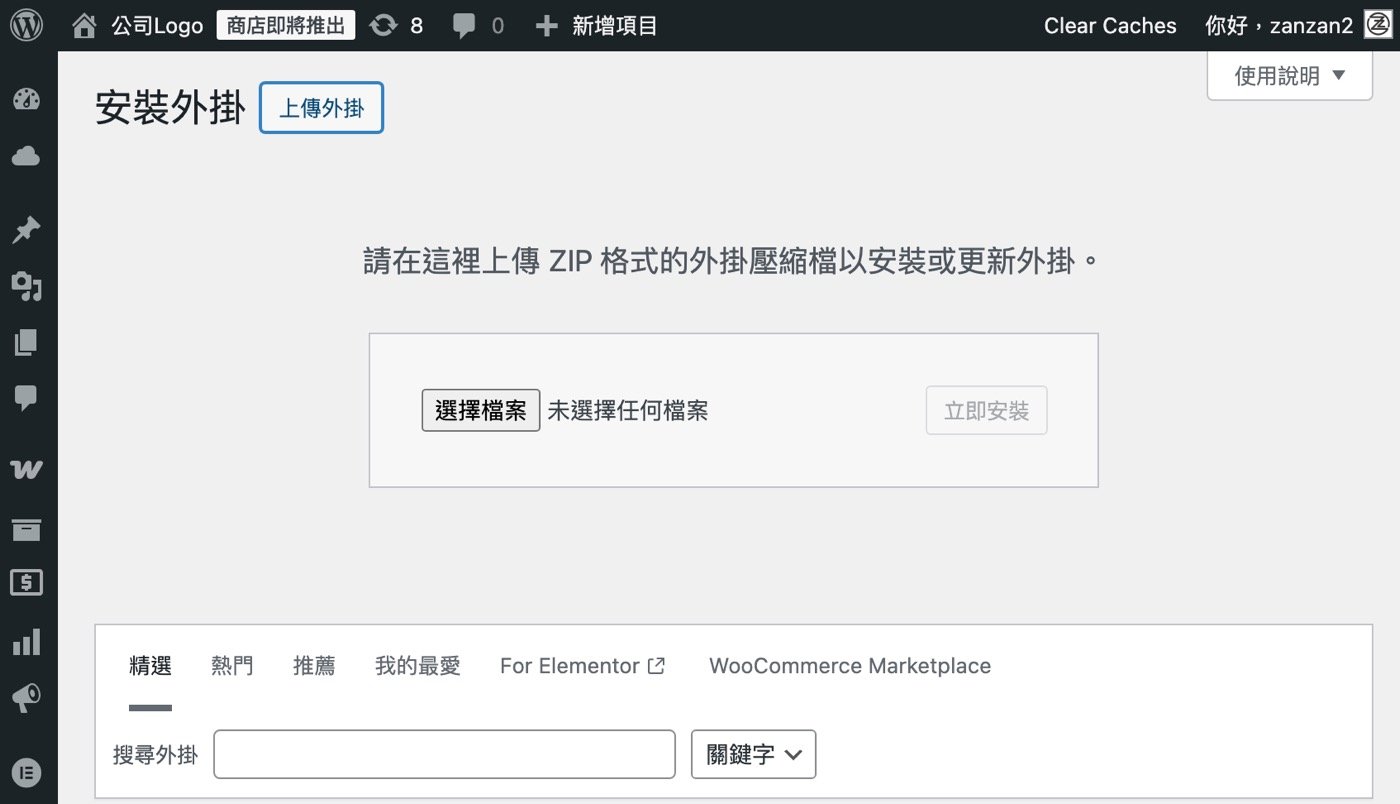Open the zanzan2 user avatar menu
Viewport: 1400px width, 804px height.
tap(1377, 24)
